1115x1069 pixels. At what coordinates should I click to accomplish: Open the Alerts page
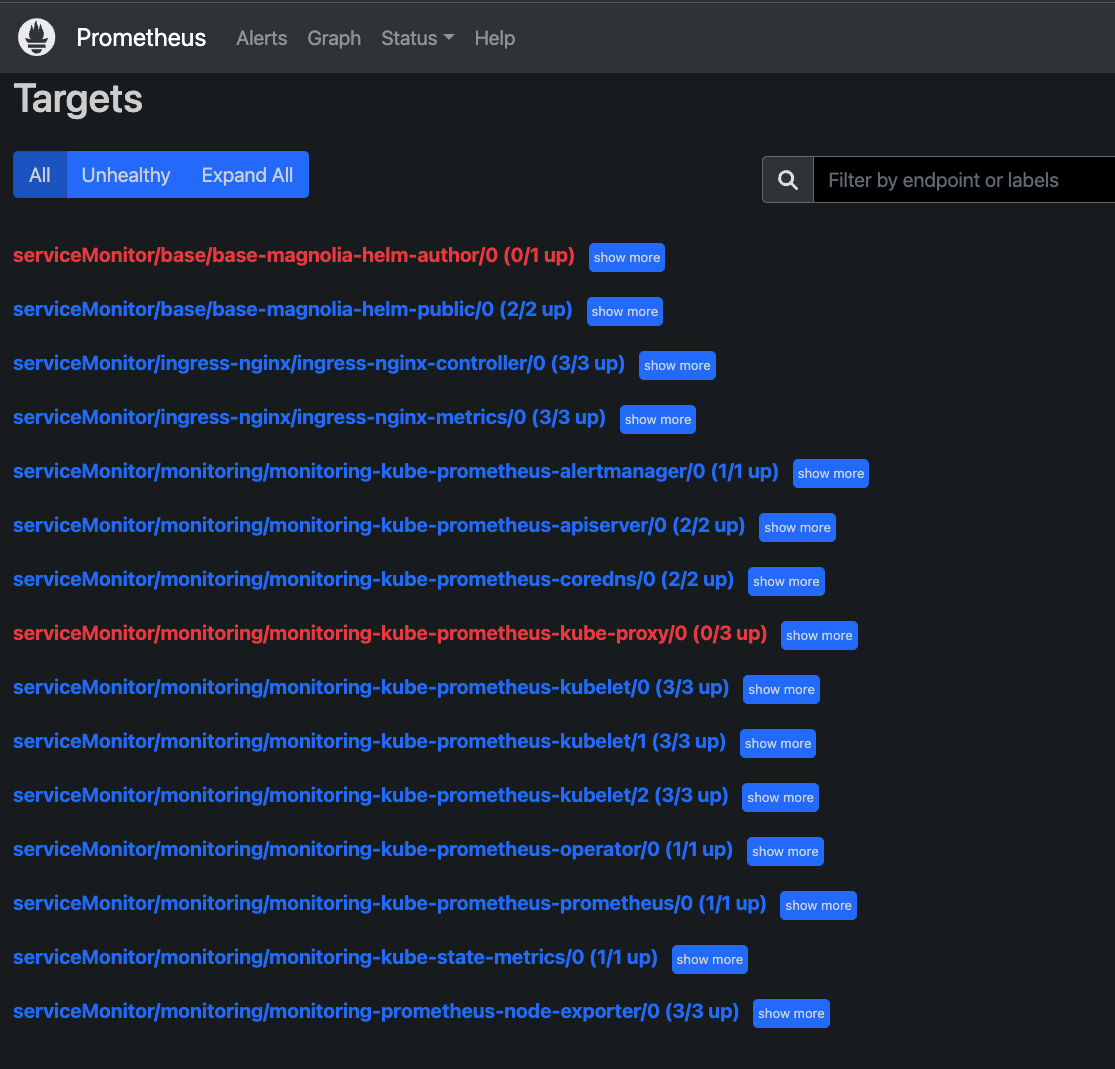pos(262,38)
